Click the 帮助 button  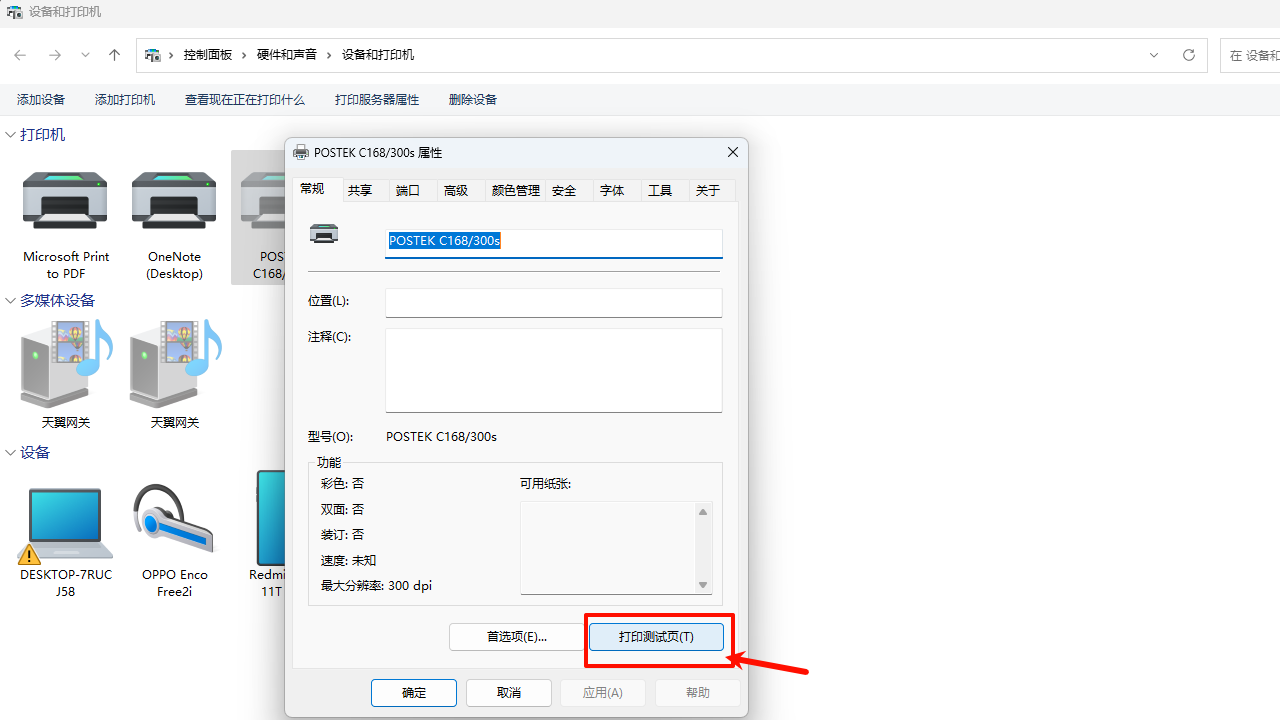(698, 692)
